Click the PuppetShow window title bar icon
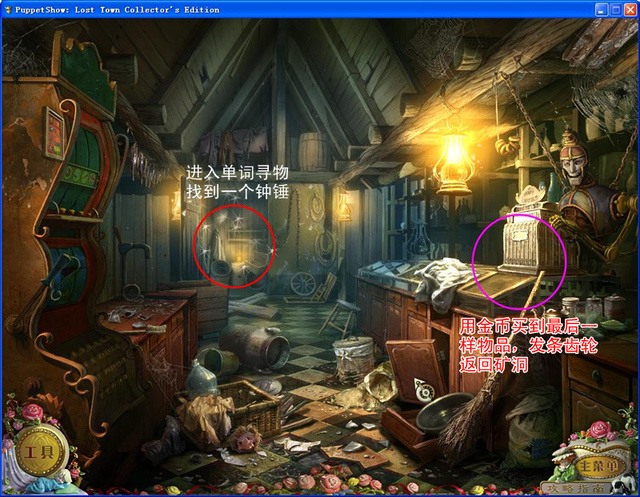640x497 pixels. [x=8, y=9]
